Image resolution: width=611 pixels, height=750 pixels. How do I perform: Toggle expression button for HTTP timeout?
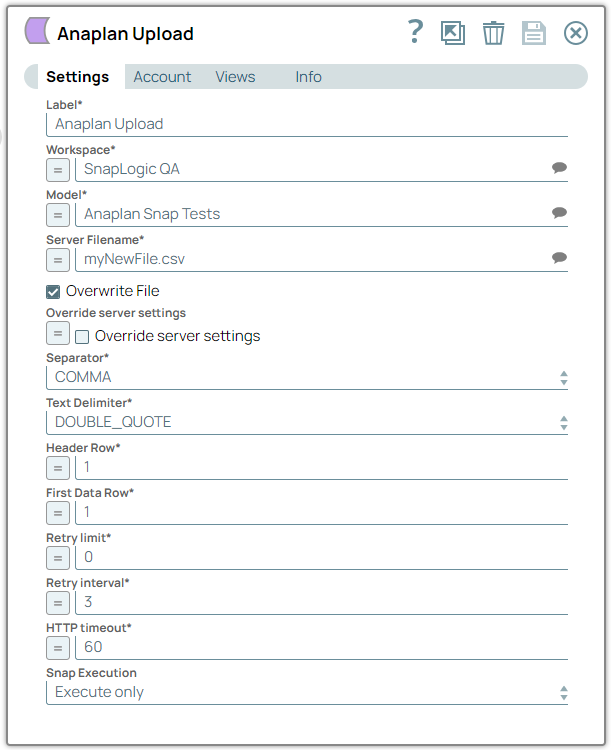[58, 648]
